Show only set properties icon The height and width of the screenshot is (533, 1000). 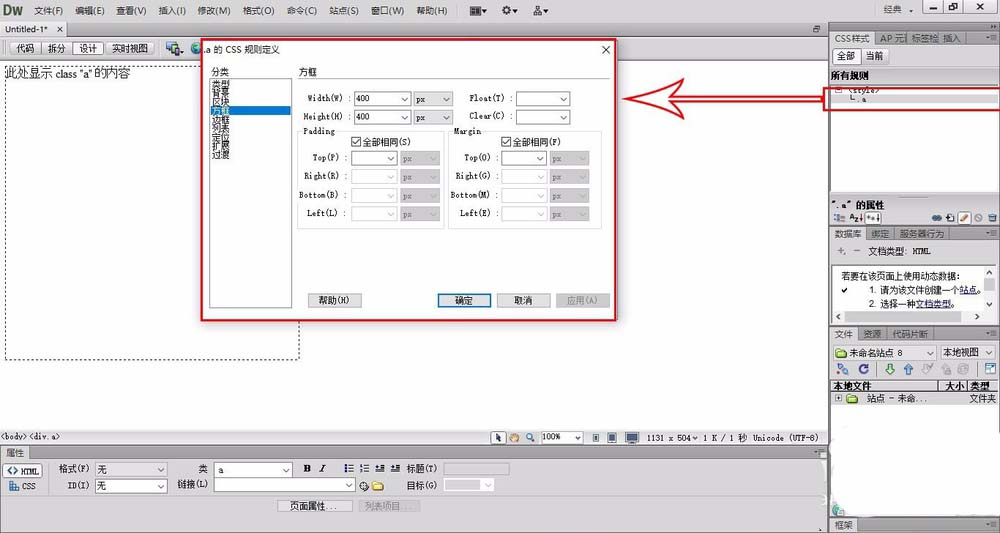pos(871,218)
